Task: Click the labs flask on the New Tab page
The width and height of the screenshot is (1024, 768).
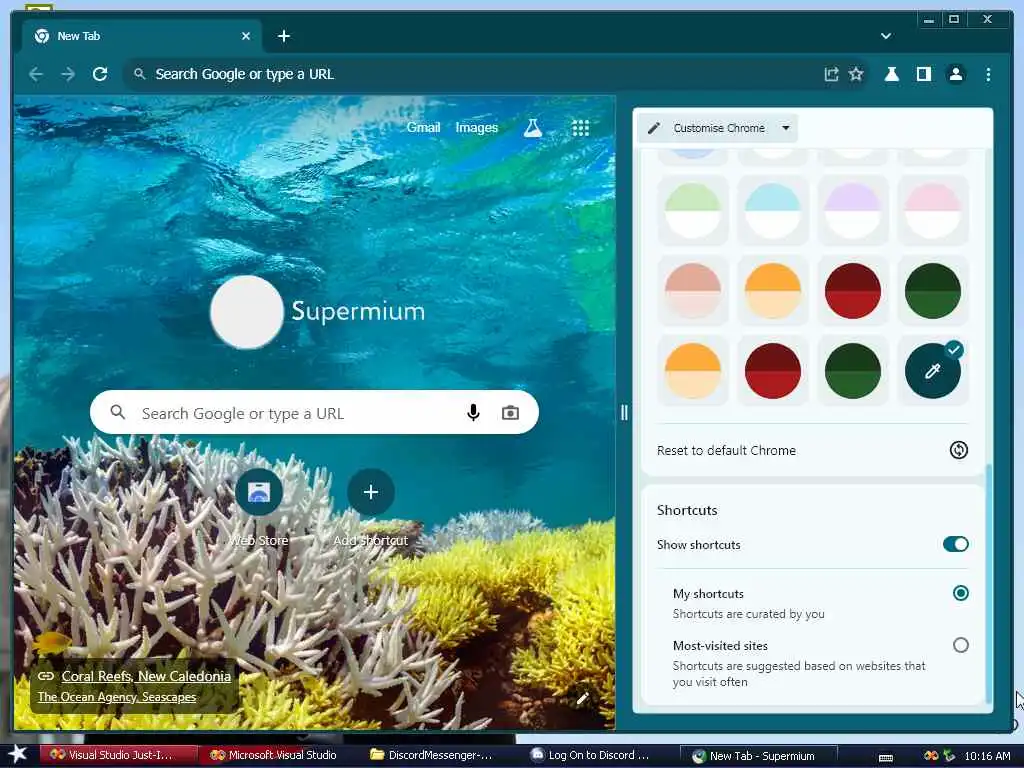Action: [x=533, y=128]
